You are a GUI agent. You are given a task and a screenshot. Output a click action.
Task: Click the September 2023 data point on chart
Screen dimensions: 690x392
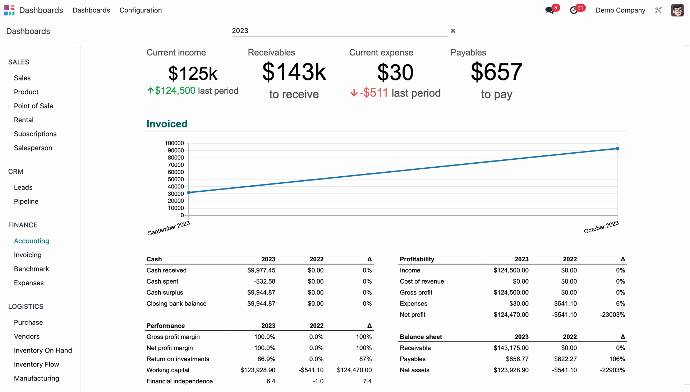pos(188,193)
